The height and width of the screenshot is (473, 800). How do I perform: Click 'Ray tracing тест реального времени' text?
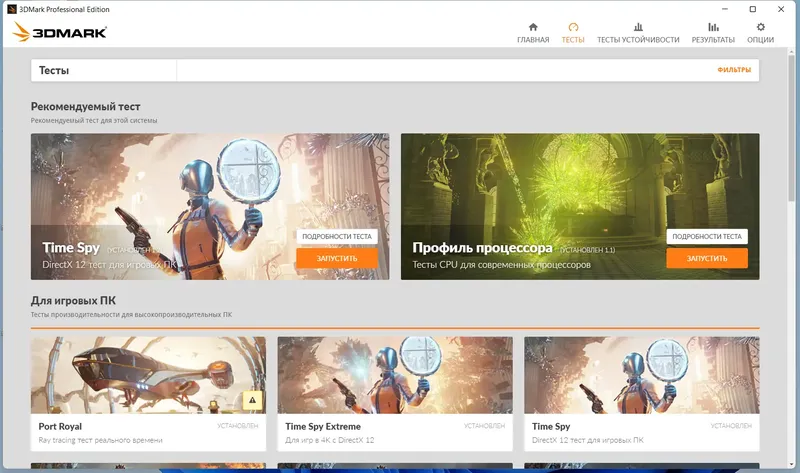101,440
